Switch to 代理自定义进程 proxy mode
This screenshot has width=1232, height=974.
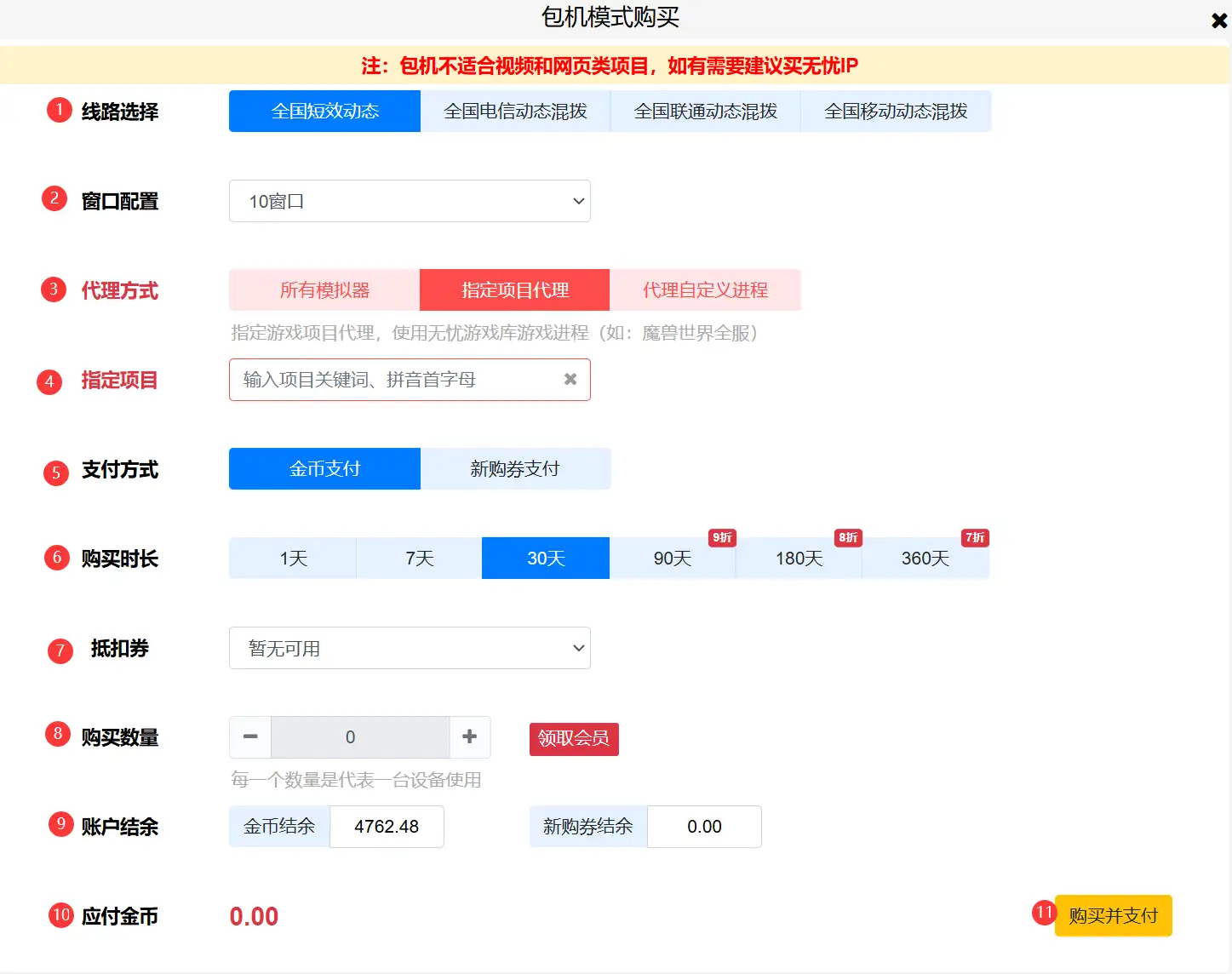click(705, 290)
